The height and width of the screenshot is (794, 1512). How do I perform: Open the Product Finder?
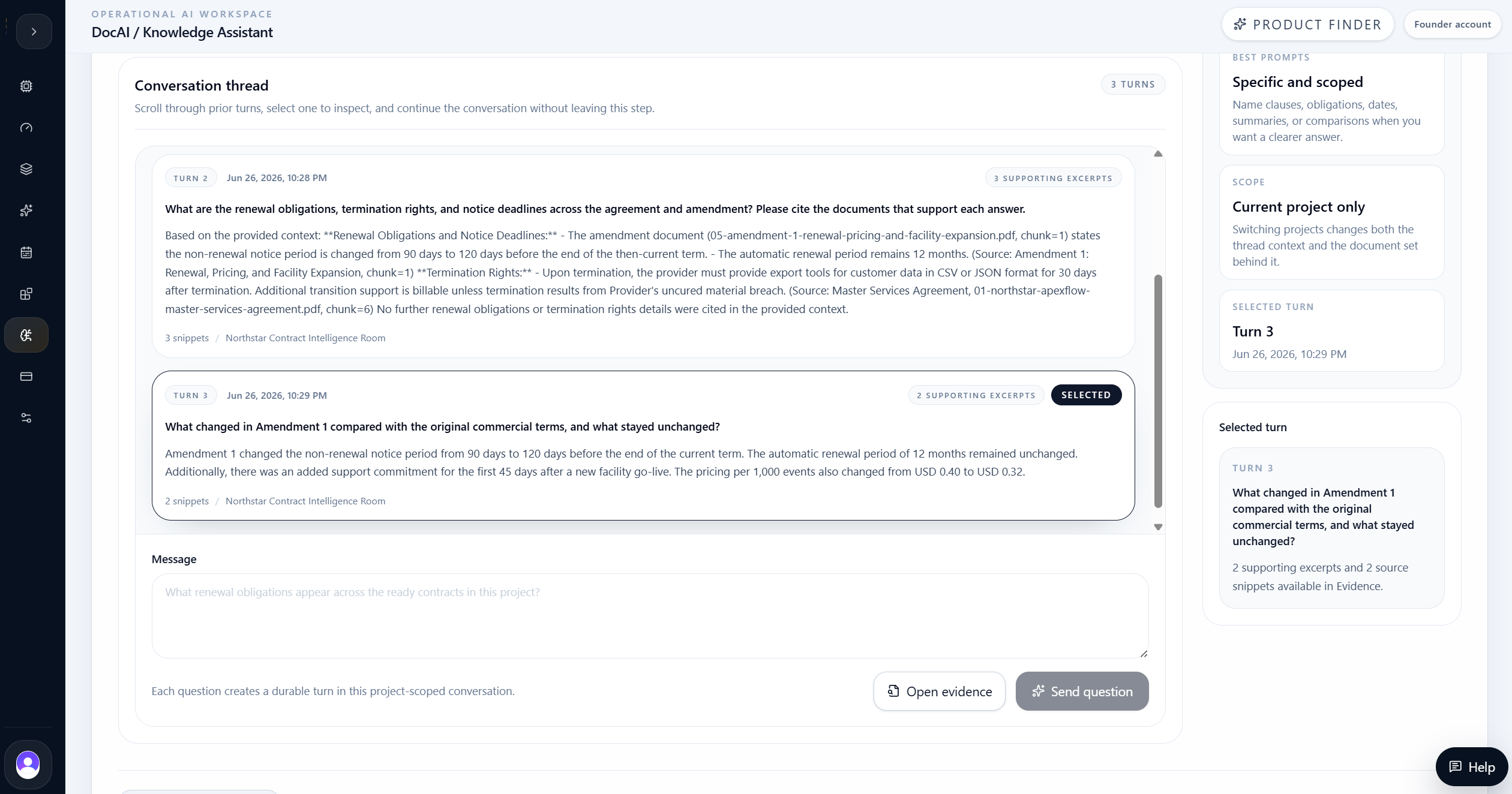1307,25
